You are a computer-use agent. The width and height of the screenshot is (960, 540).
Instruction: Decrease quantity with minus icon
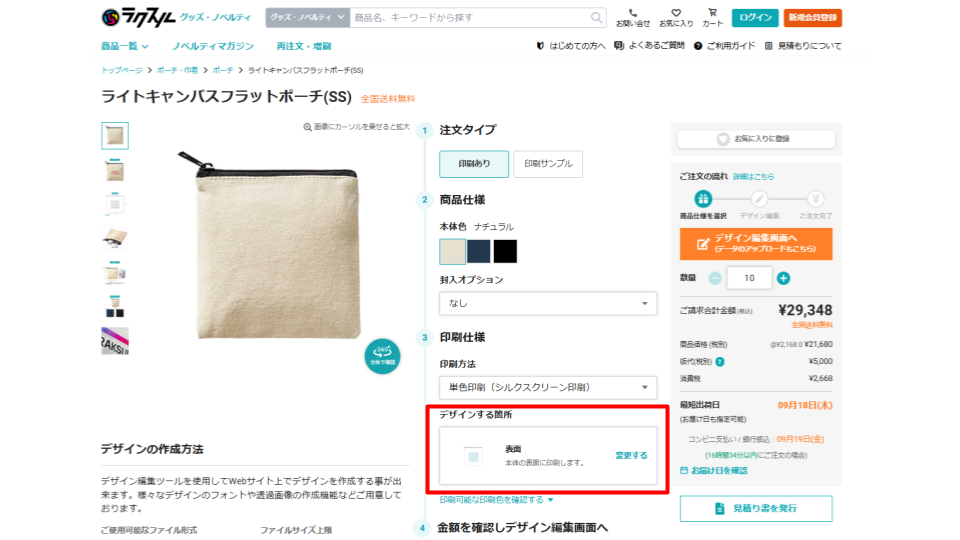pos(715,278)
